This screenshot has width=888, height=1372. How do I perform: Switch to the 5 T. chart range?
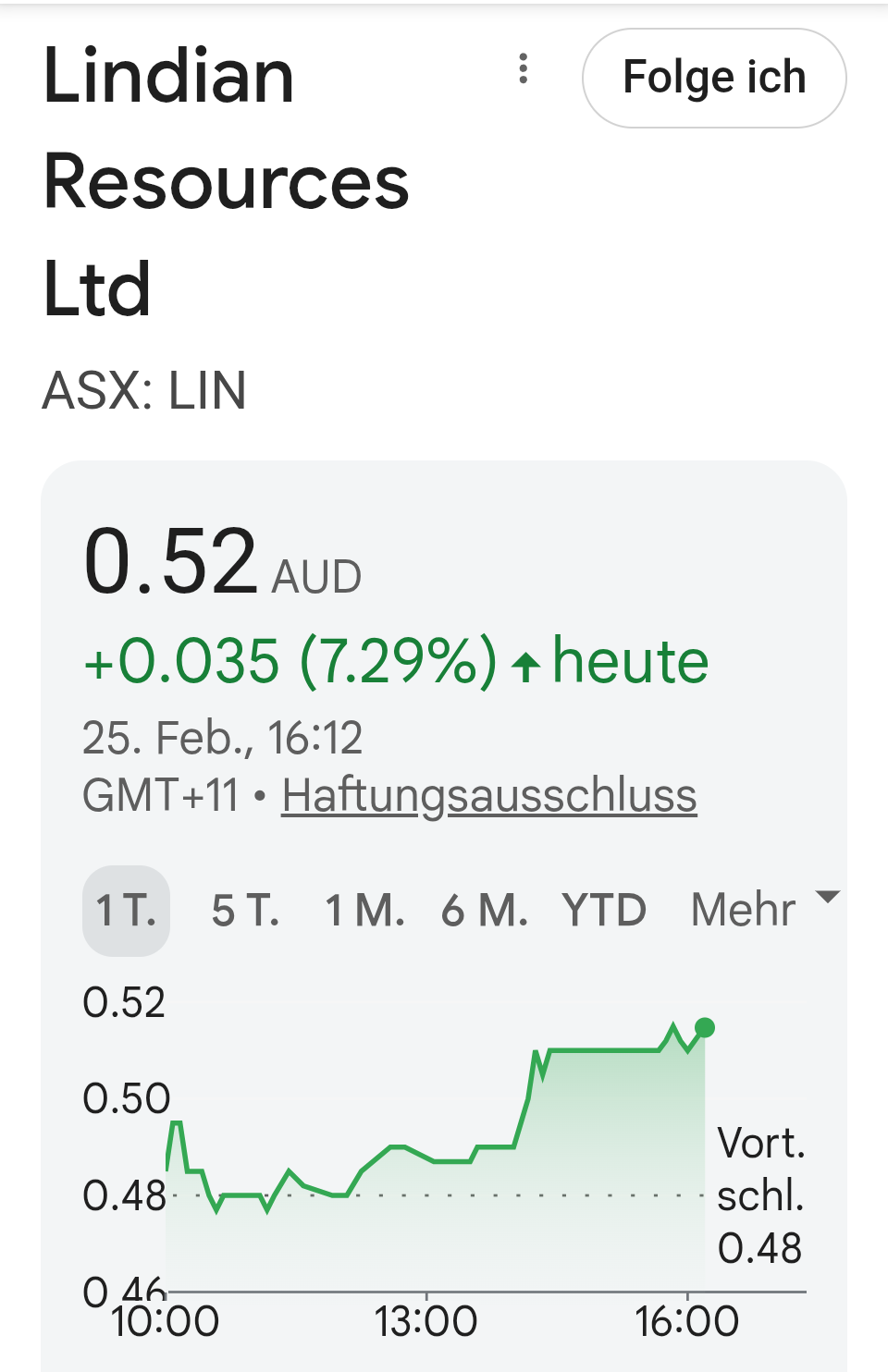click(245, 911)
